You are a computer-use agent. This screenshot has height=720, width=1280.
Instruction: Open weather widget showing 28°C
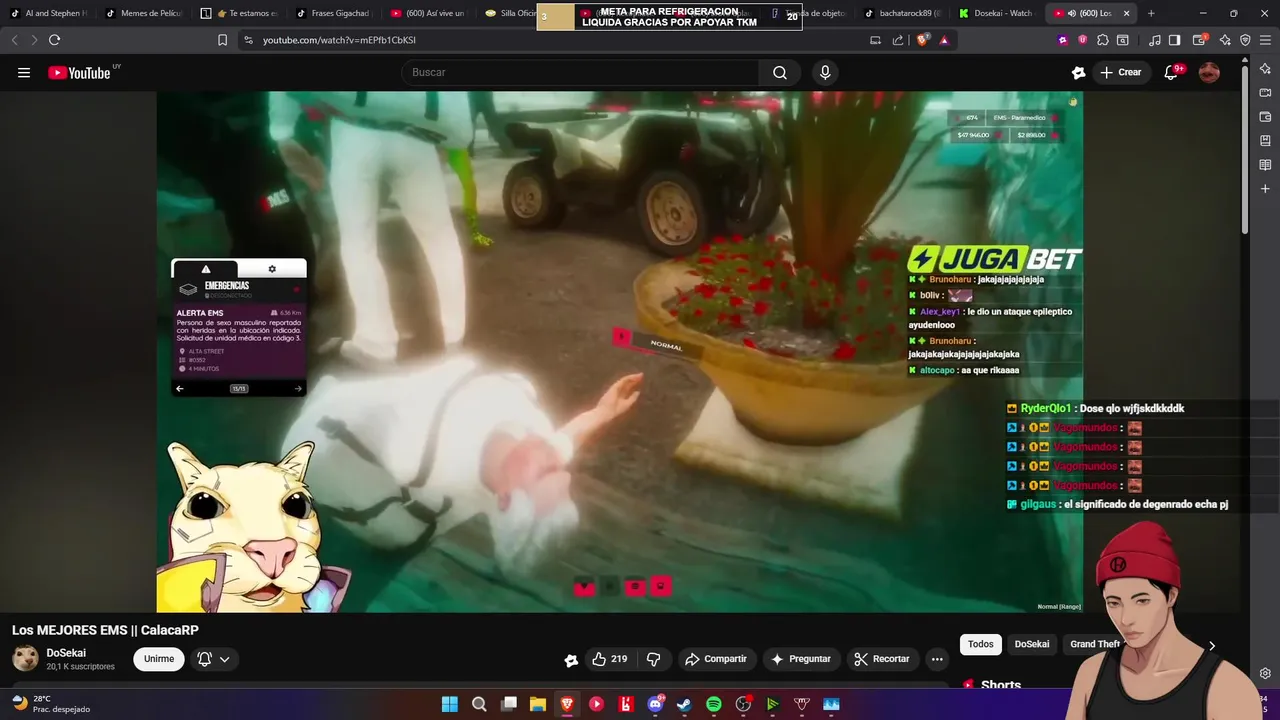click(50, 704)
